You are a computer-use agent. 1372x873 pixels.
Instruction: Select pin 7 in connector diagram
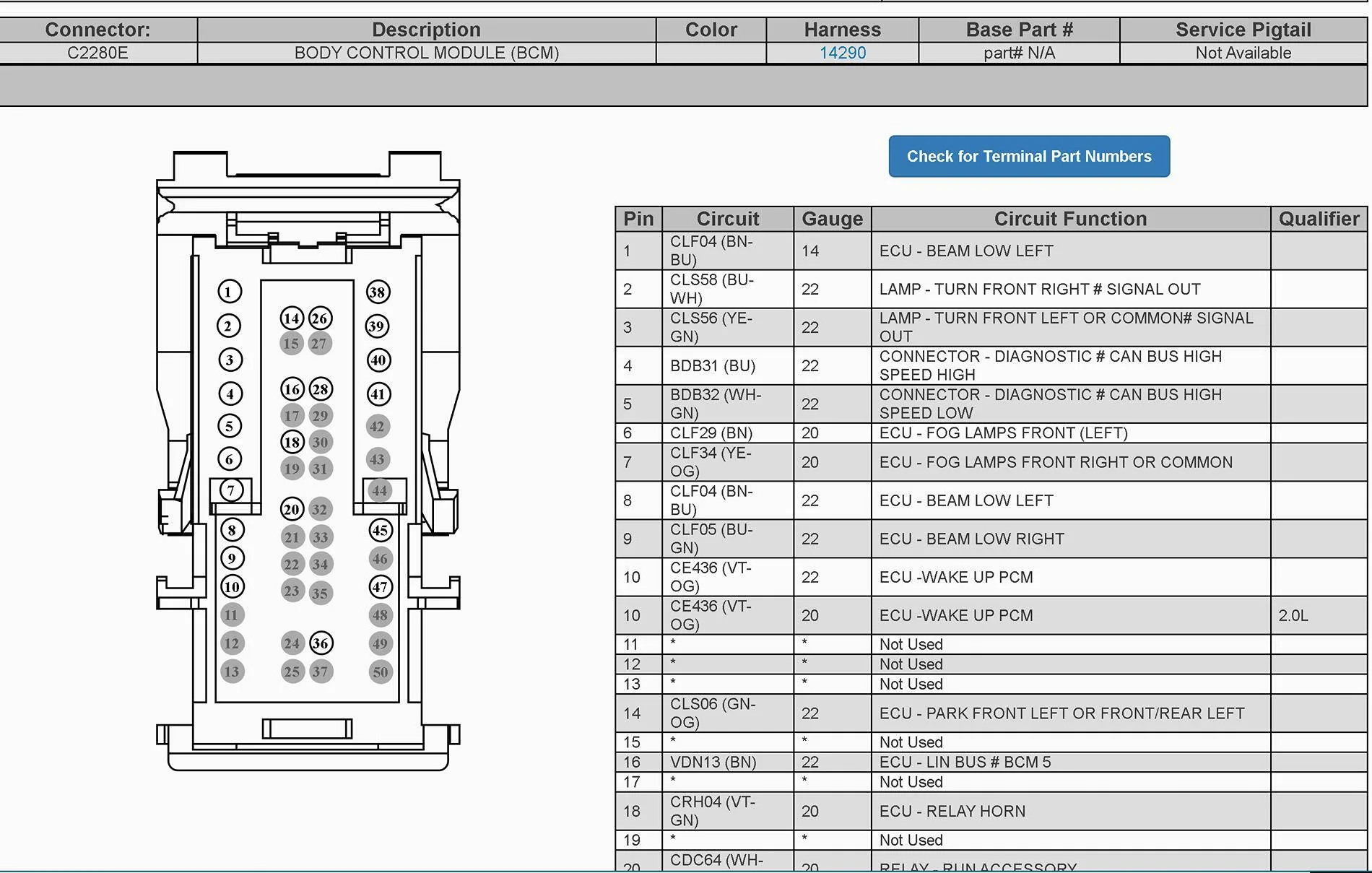click(231, 490)
